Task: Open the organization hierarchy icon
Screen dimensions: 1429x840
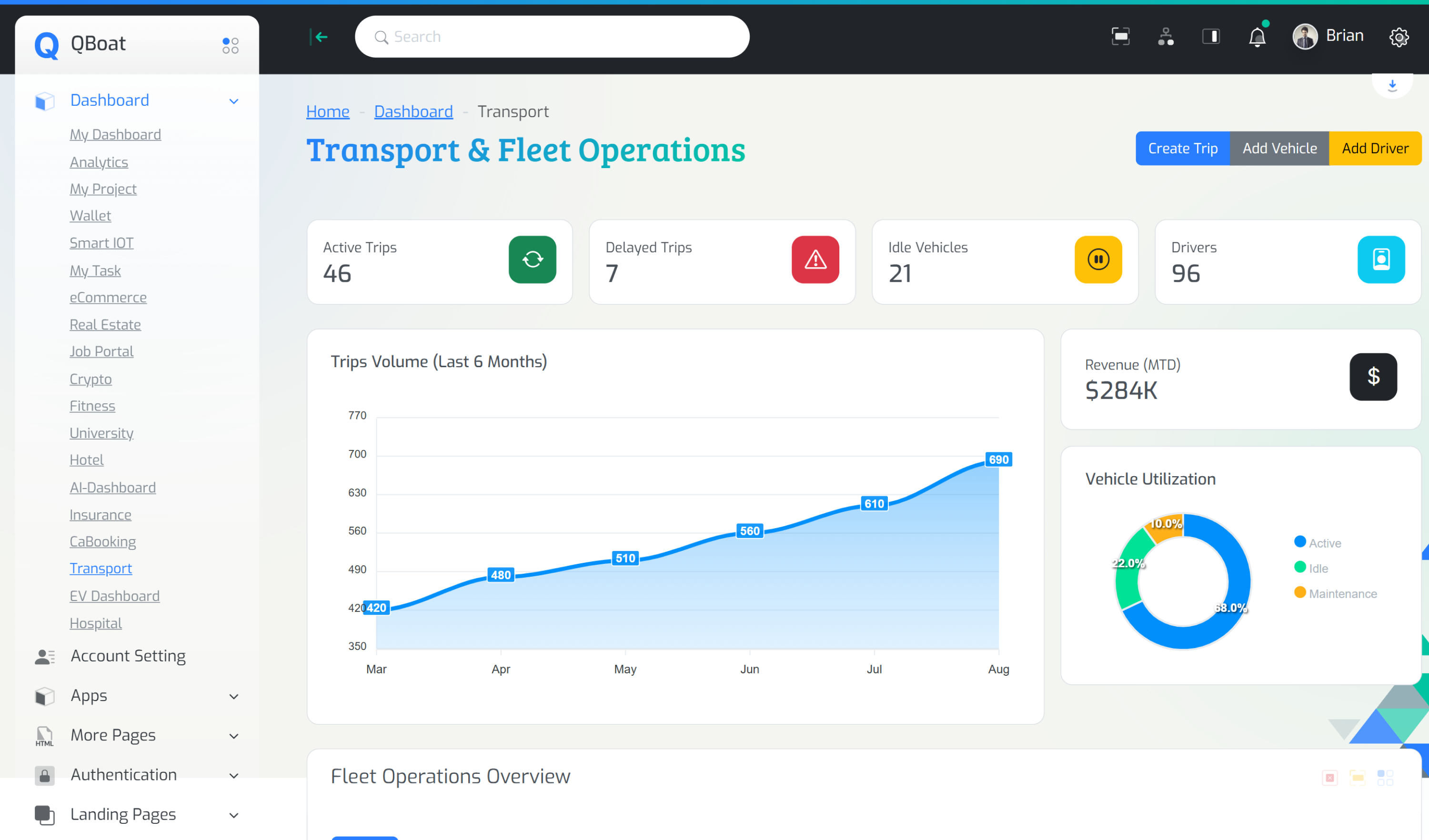Action: [x=1165, y=37]
